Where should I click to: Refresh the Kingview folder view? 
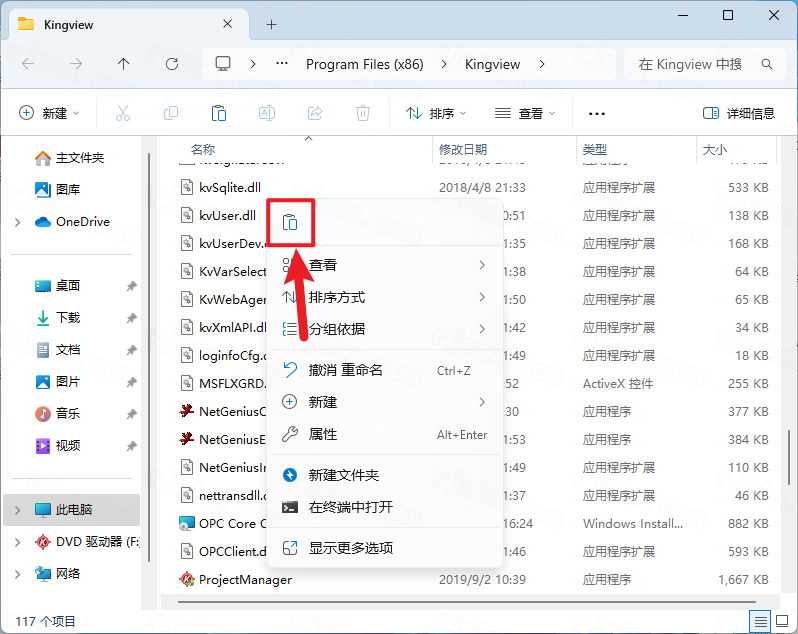click(x=172, y=64)
